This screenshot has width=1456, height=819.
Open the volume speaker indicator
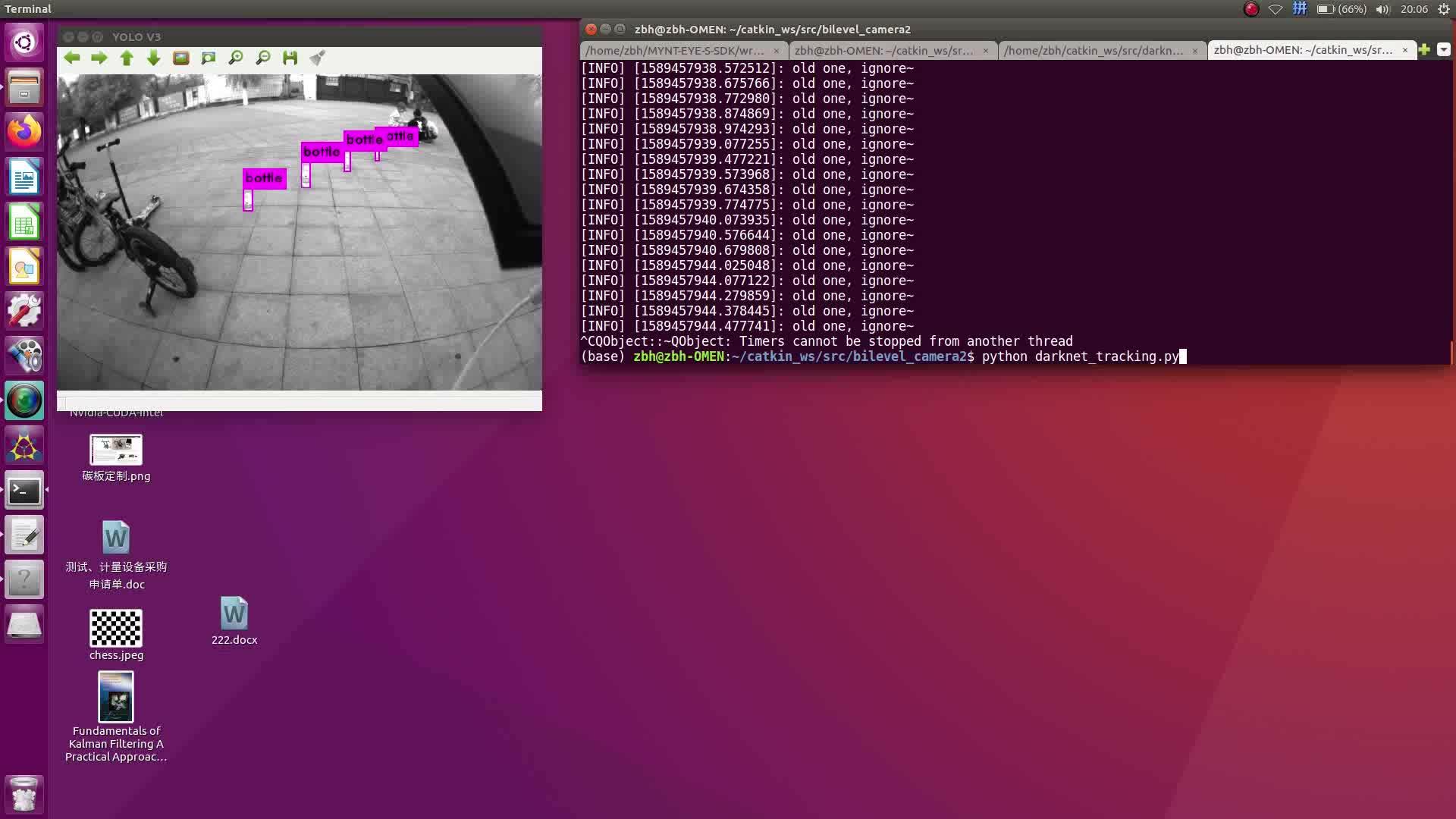click(1382, 9)
